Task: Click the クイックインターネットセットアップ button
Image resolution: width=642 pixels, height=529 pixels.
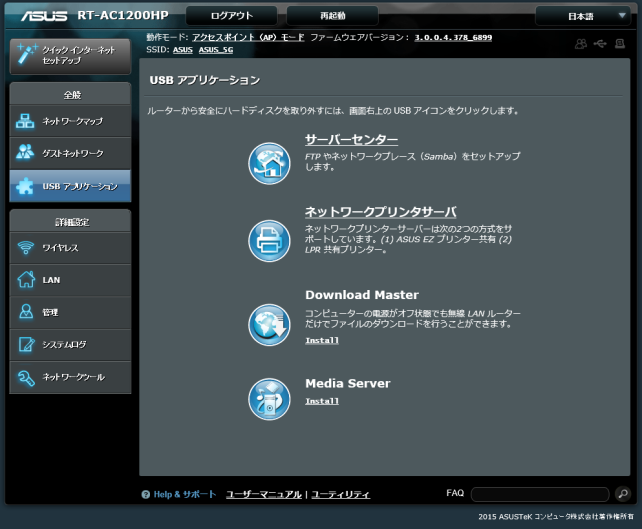Action: pos(70,56)
